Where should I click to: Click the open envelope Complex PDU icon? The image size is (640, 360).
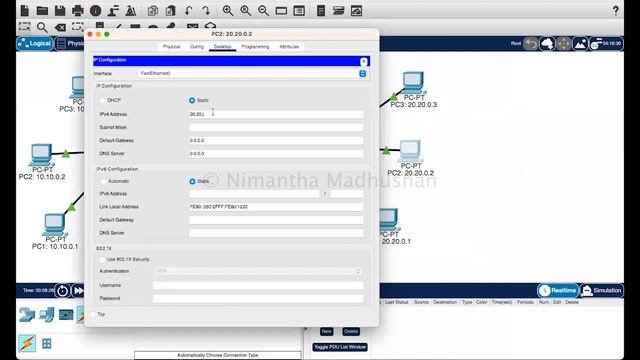click(x=210, y=26)
